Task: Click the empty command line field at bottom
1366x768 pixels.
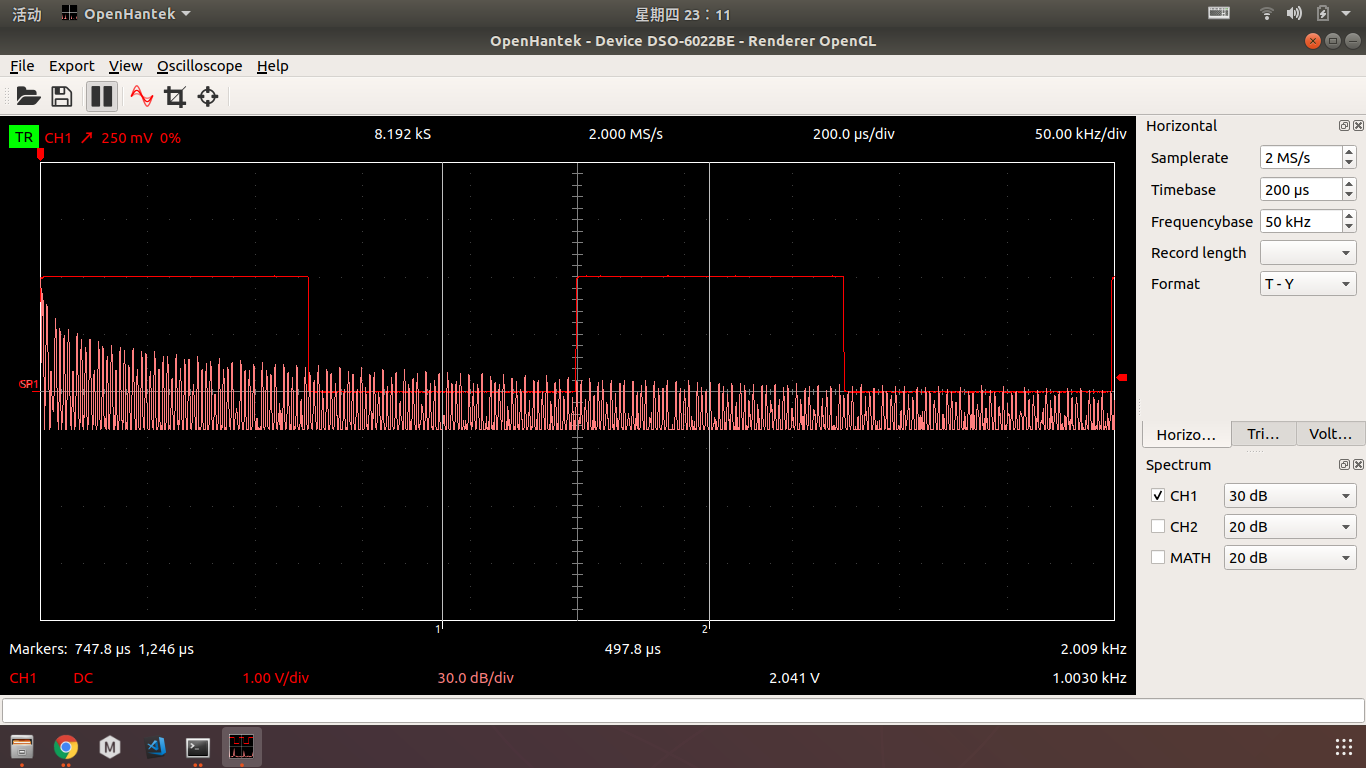Action: (x=683, y=710)
